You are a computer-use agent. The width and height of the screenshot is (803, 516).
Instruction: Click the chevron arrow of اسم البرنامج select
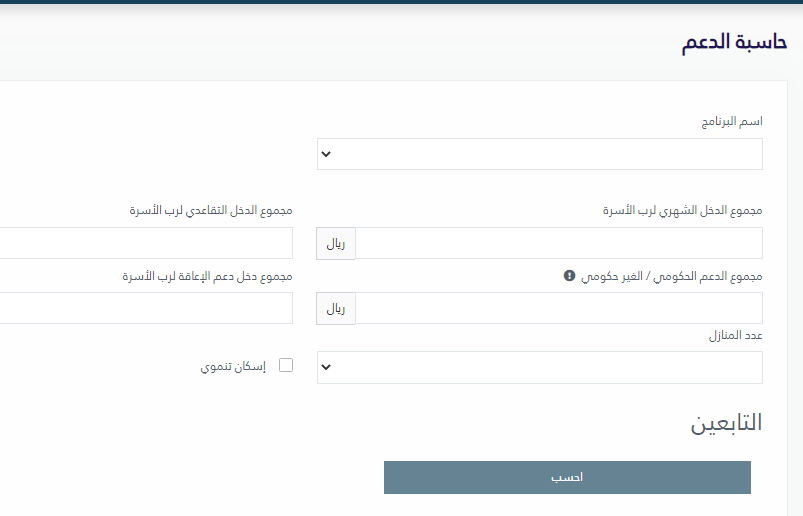[x=326, y=154]
